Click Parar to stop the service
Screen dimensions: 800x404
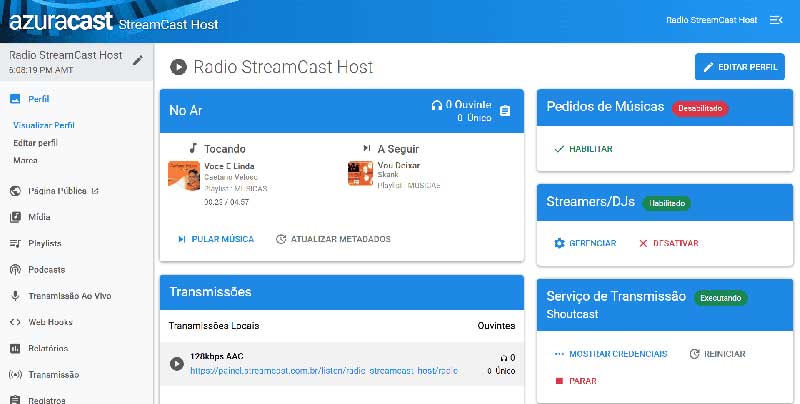click(576, 381)
